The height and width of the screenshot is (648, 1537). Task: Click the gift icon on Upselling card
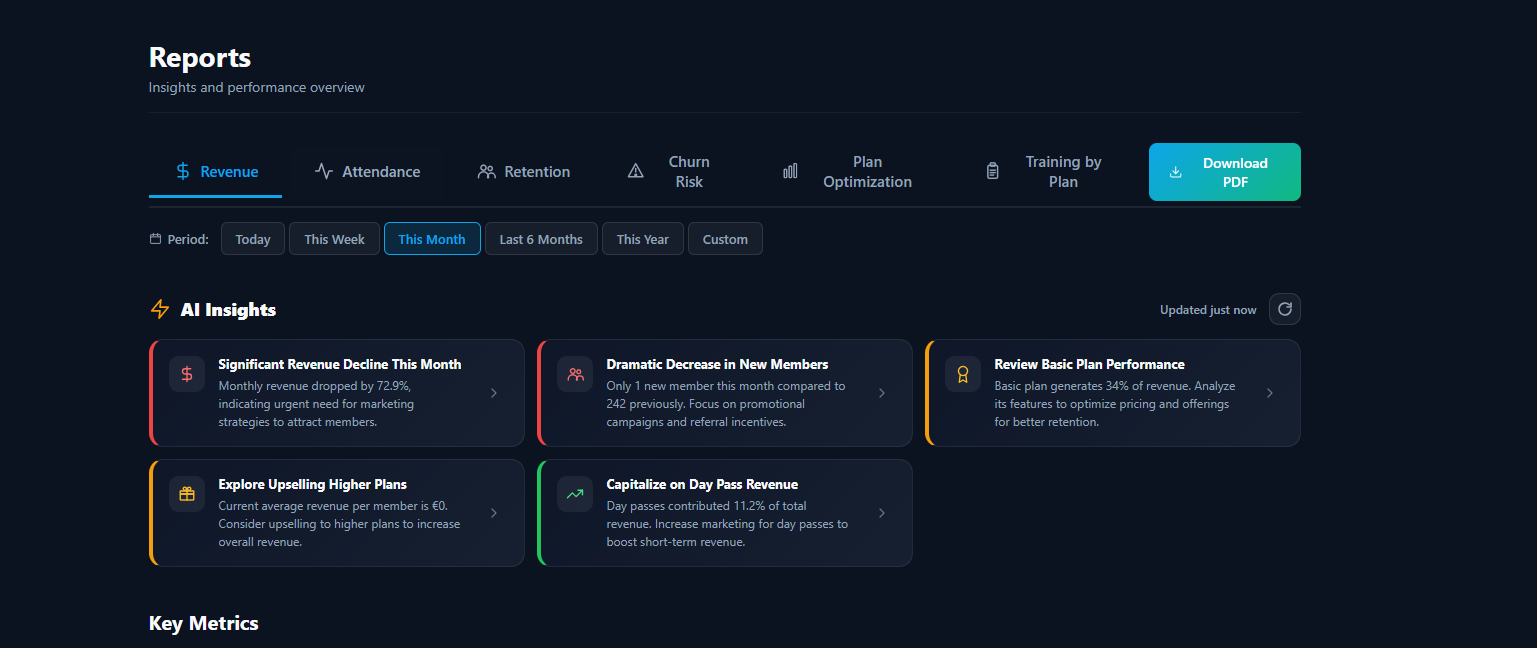tap(187, 494)
